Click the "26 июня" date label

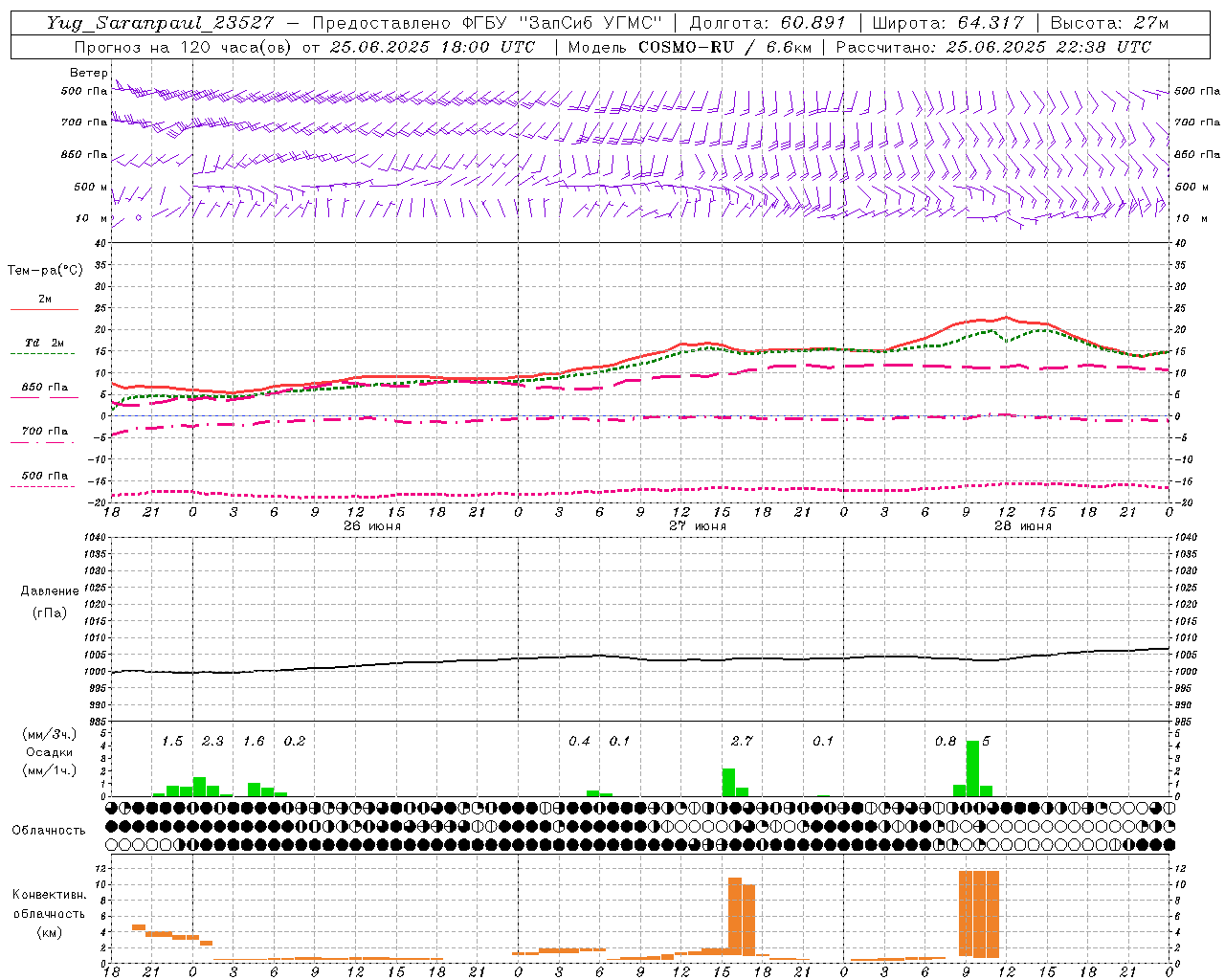tap(372, 525)
